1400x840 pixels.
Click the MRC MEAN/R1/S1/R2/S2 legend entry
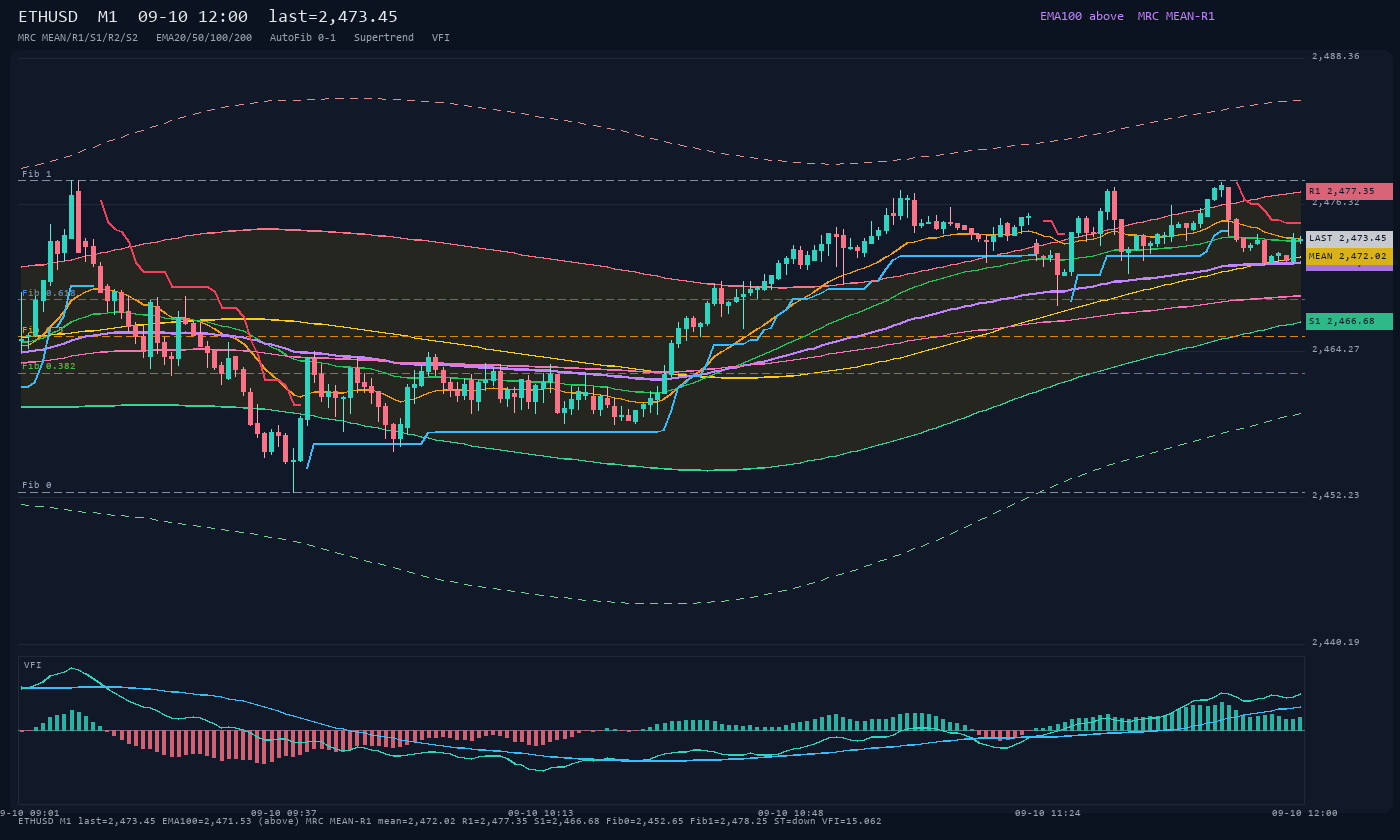click(x=78, y=37)
